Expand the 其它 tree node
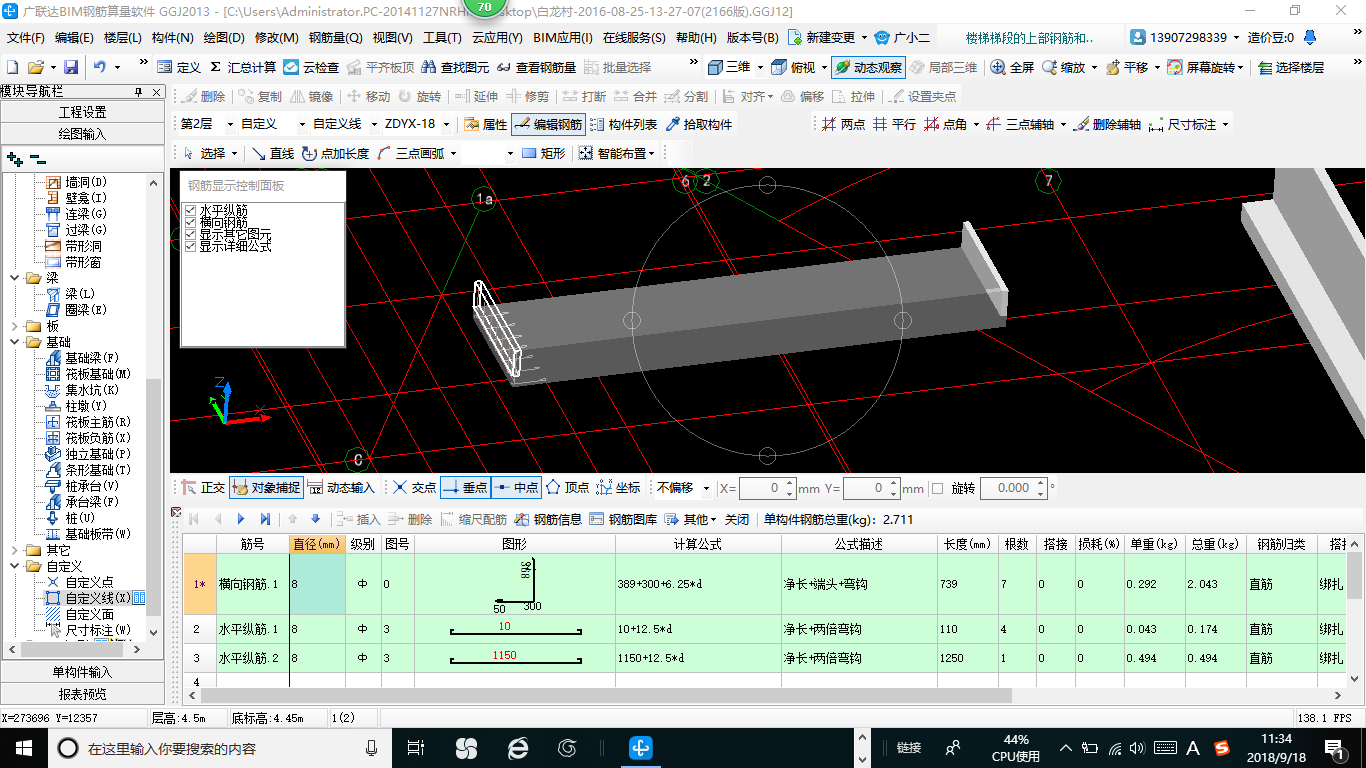 pos(14,550)
